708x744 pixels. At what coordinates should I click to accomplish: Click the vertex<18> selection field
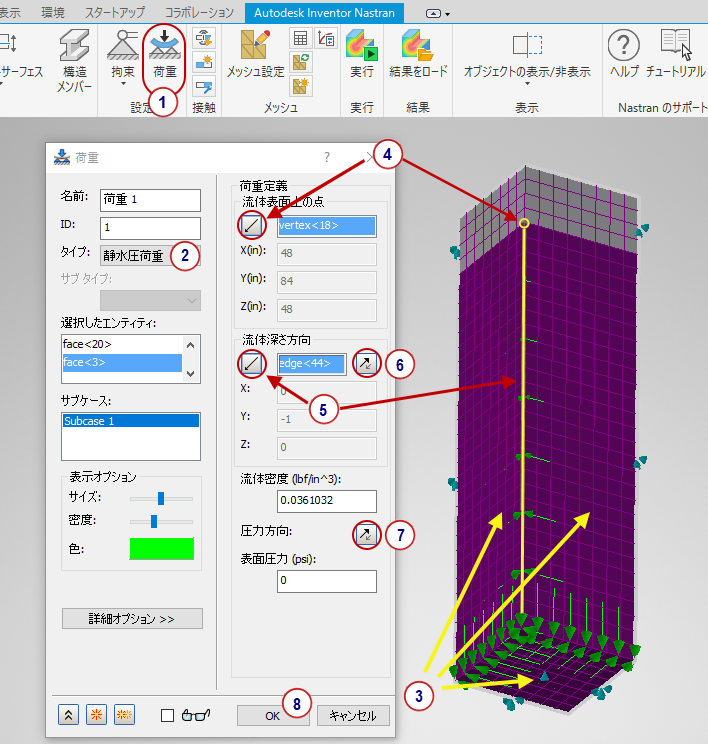[x=327, y=226]
